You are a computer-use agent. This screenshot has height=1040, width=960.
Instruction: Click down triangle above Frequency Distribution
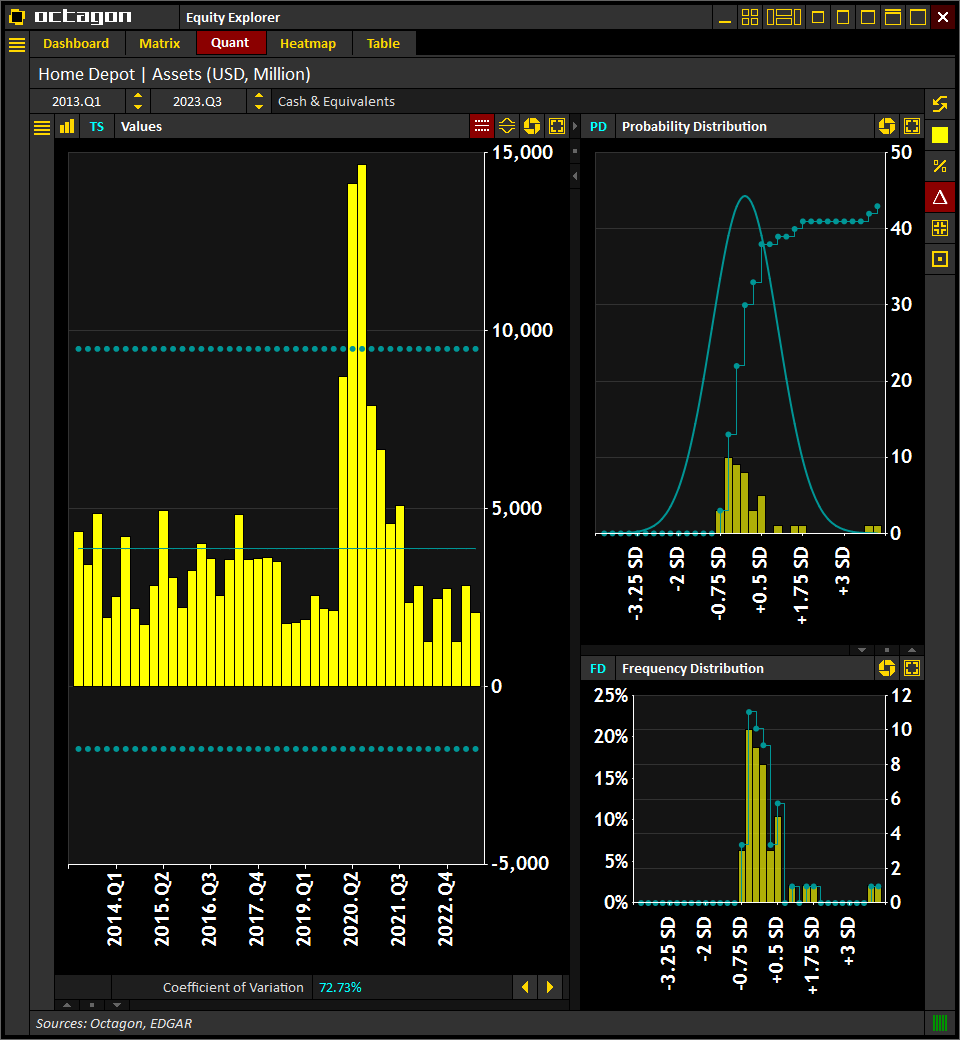(862, 650)
